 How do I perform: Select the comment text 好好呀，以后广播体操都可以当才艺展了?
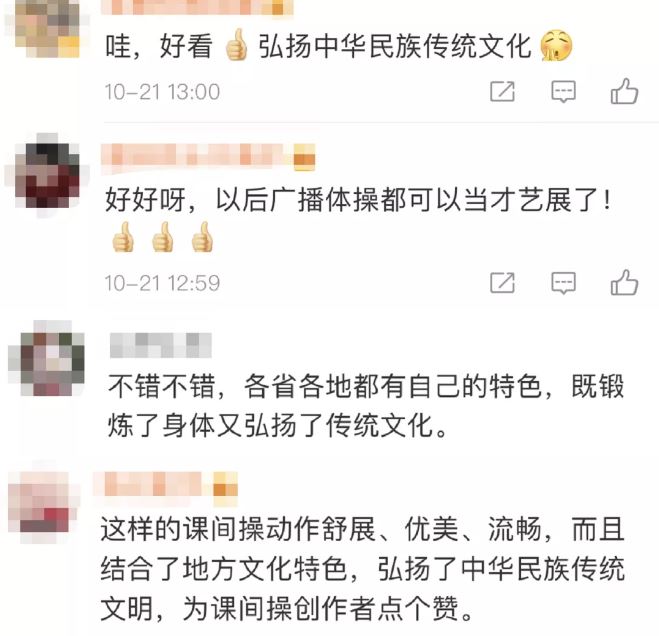[x=357, y=200]
